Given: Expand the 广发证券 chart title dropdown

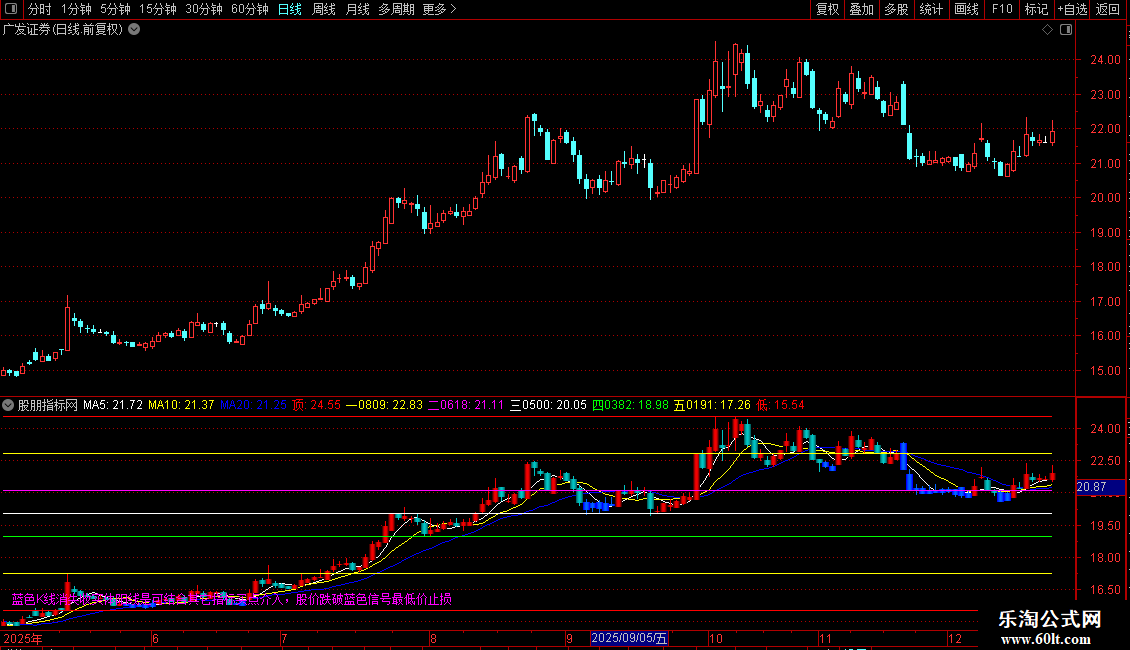Looking at the screenshot, I should point(134,30).
